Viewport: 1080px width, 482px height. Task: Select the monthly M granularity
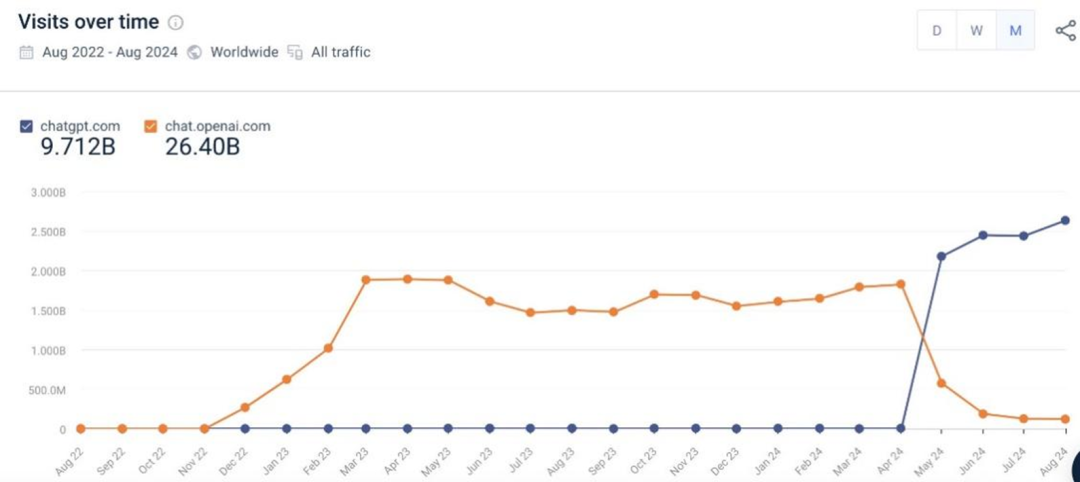coord(1015,30)
